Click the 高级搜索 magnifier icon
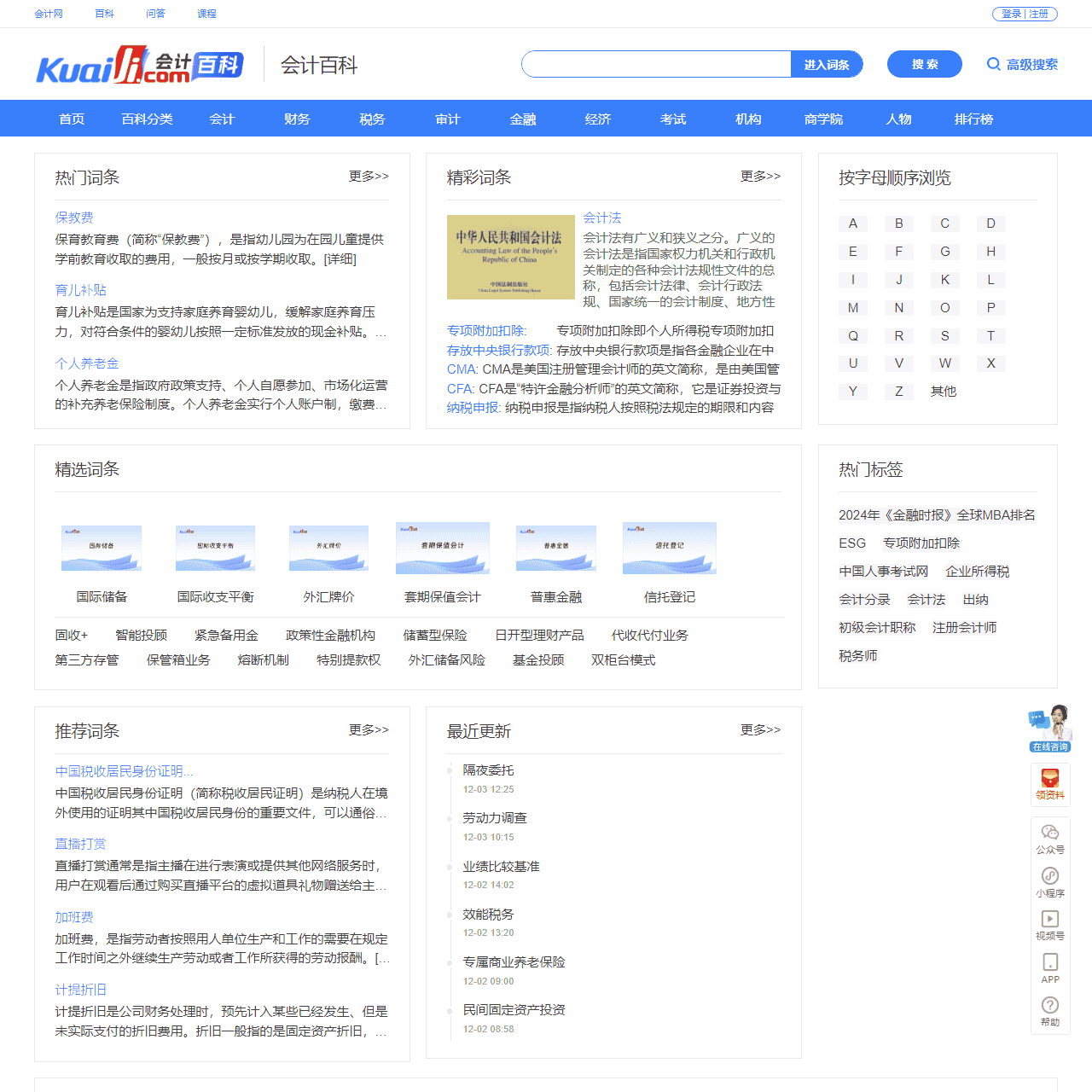Image resolution: width=1092 pixels, height=1092 pixels. coord(994,64)
